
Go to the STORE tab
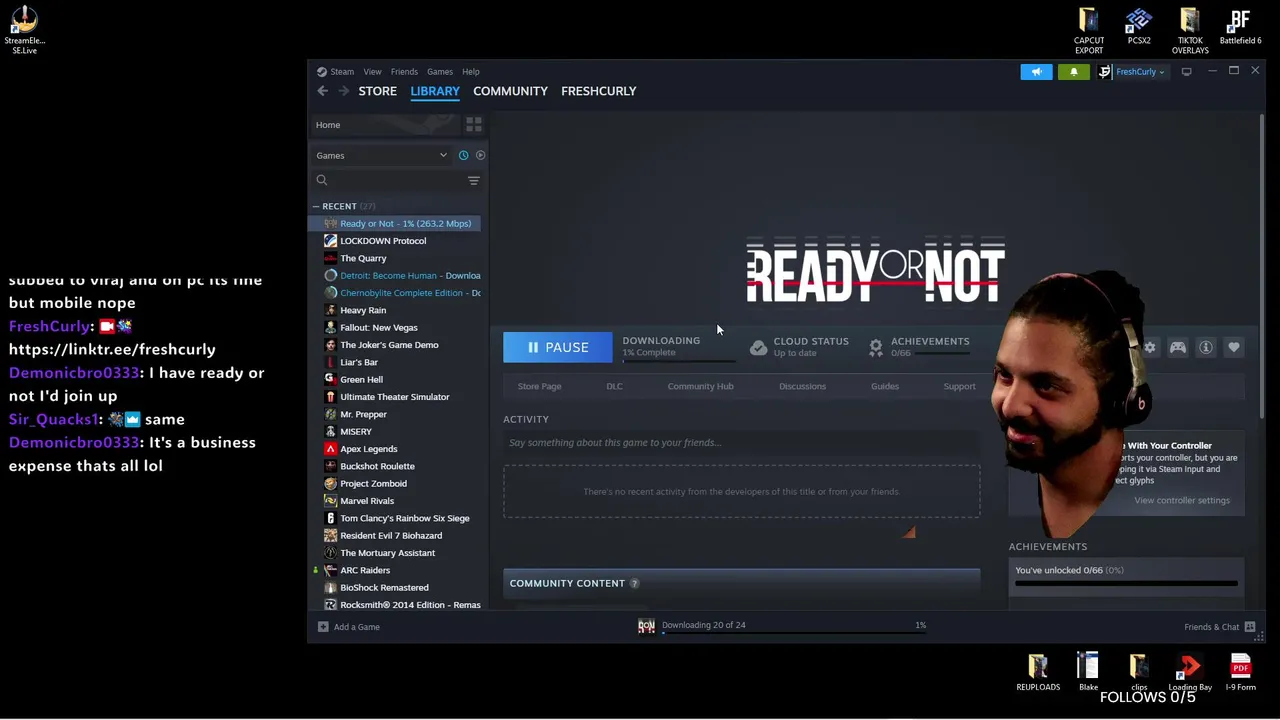coord(378,91)
